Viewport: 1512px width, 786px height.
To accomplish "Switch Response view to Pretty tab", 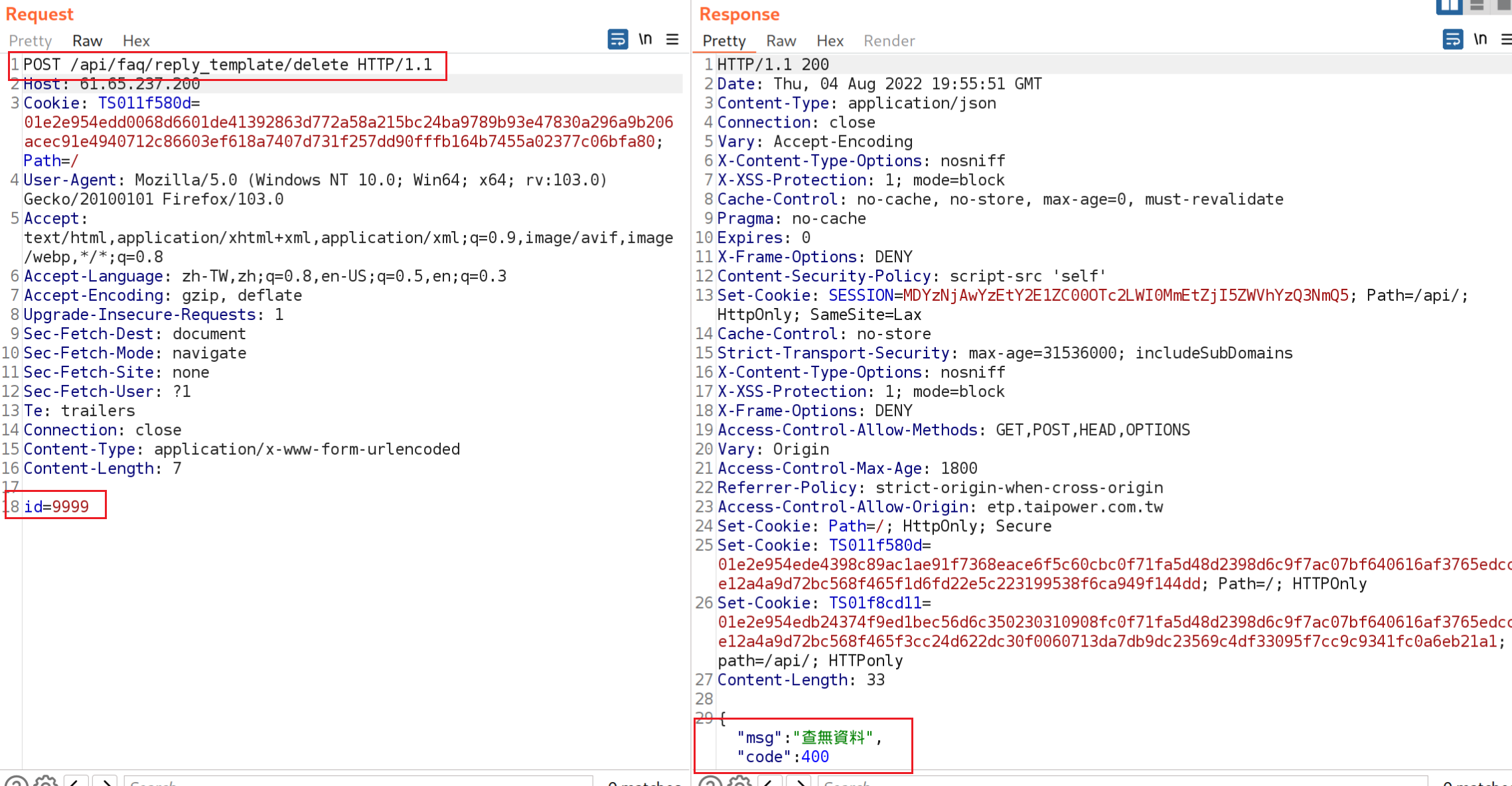I will click(x=724, y=40).
